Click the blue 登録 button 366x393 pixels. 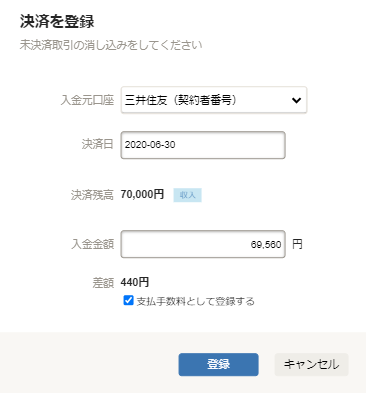click(218, 364)
